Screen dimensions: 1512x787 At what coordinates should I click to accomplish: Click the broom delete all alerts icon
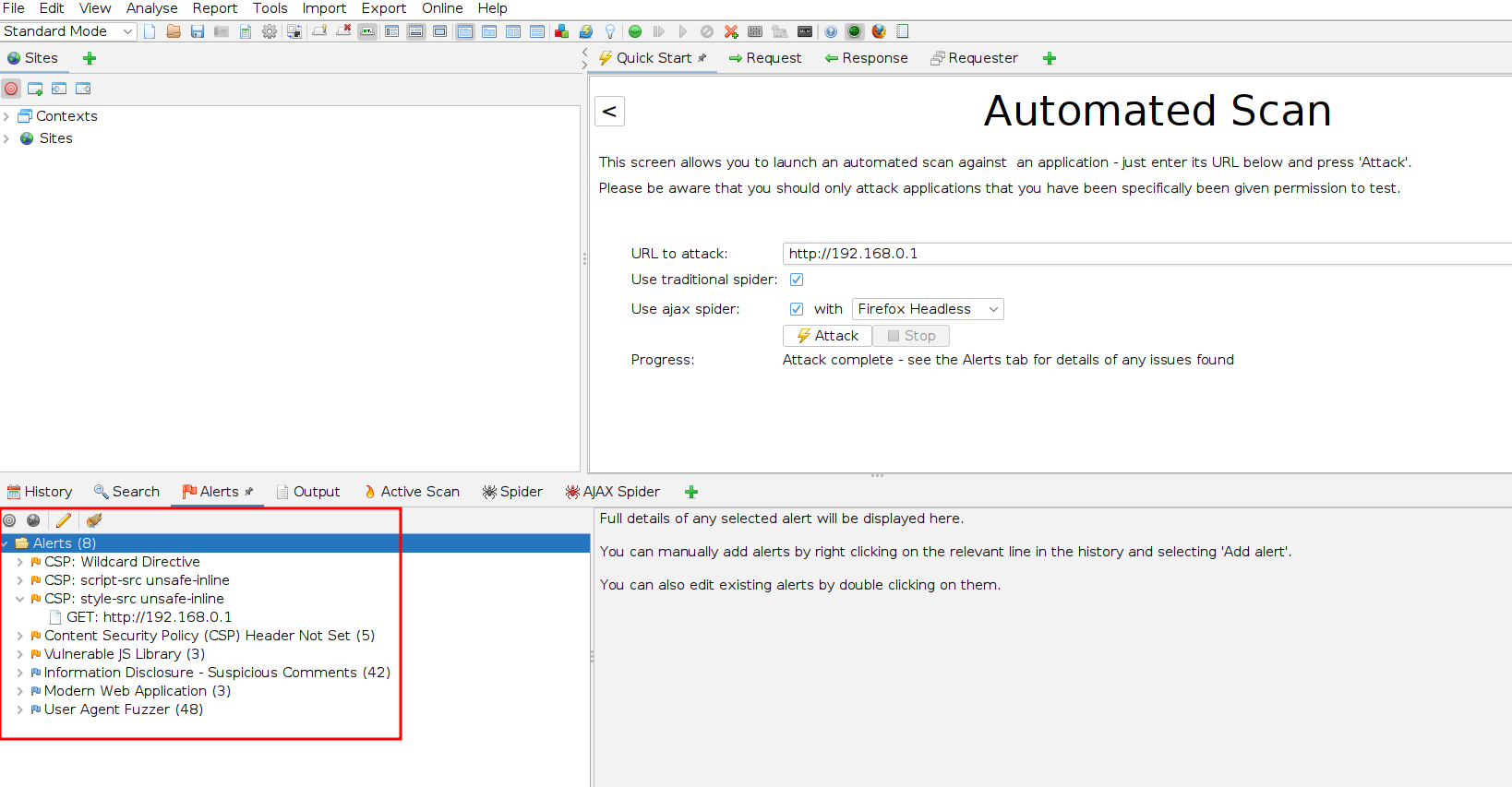[x=94, y=520]
